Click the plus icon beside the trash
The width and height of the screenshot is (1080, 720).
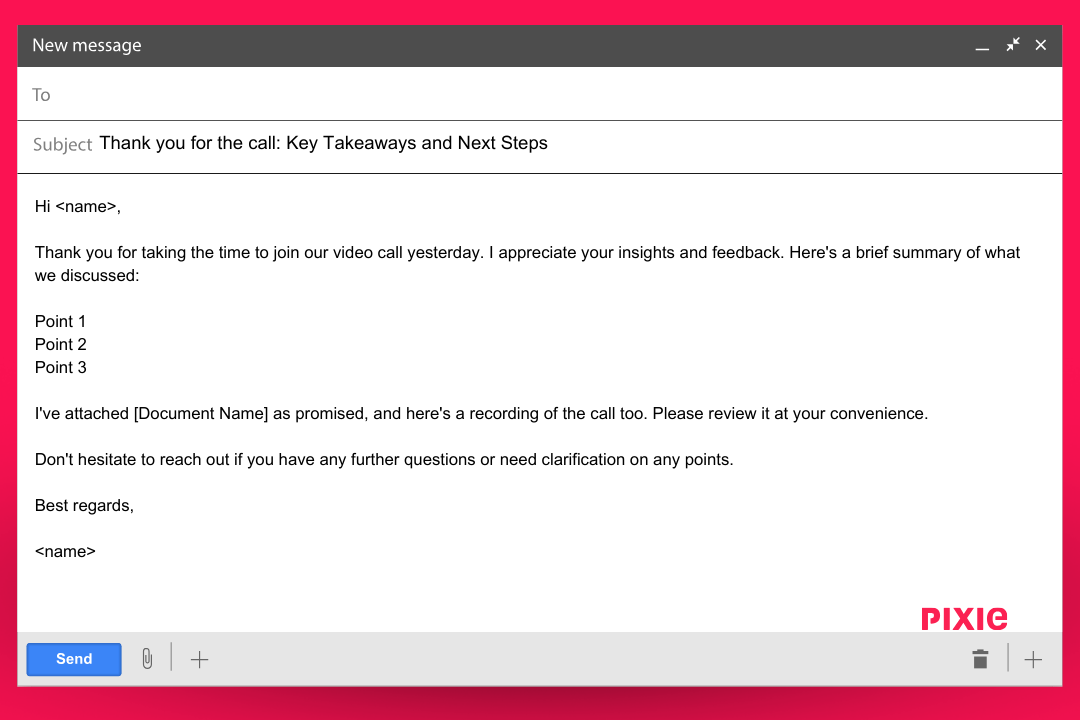(1033, 659)
